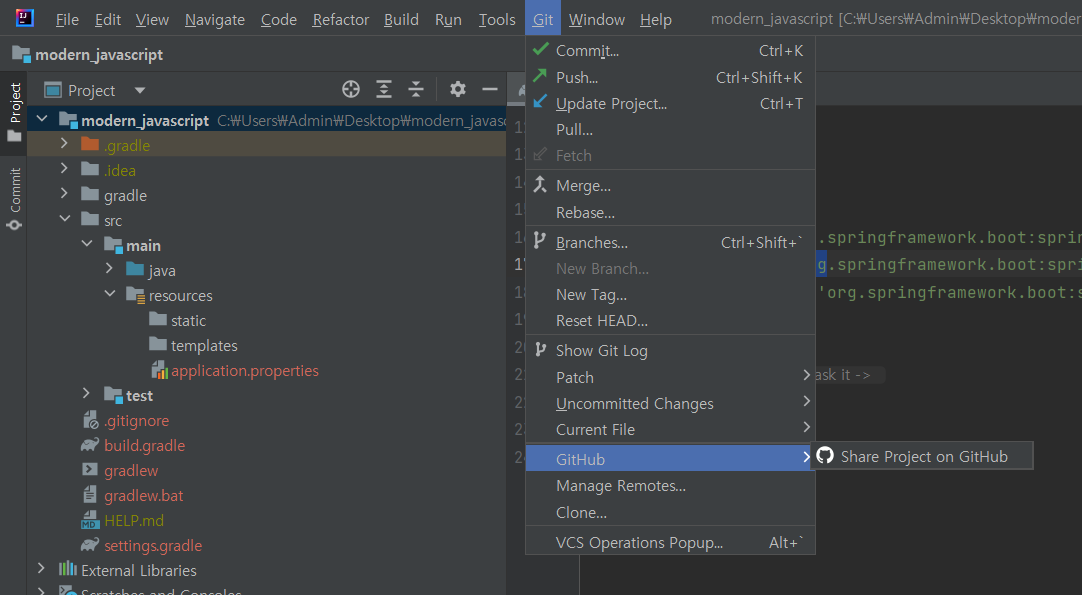Click the IntelliJ IDEA logo icon
Image resolution: width=1082 pixels, height=595 pixels.
coord(25,19)
